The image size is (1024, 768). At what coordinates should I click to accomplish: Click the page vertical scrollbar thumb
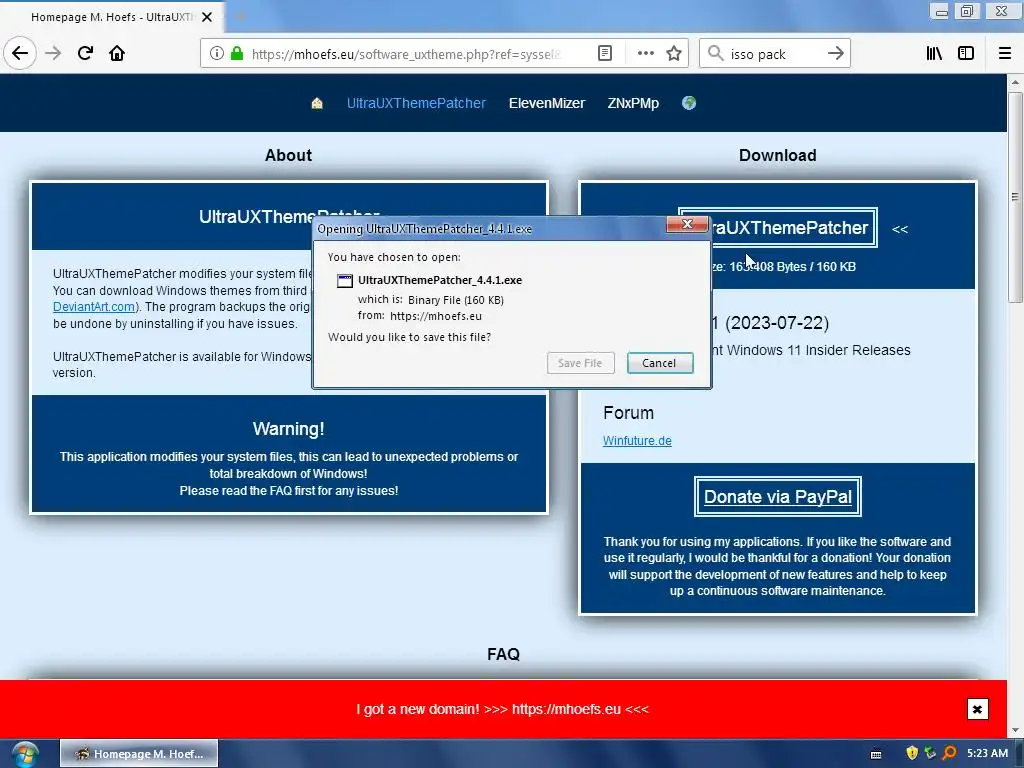(1015, 197)
